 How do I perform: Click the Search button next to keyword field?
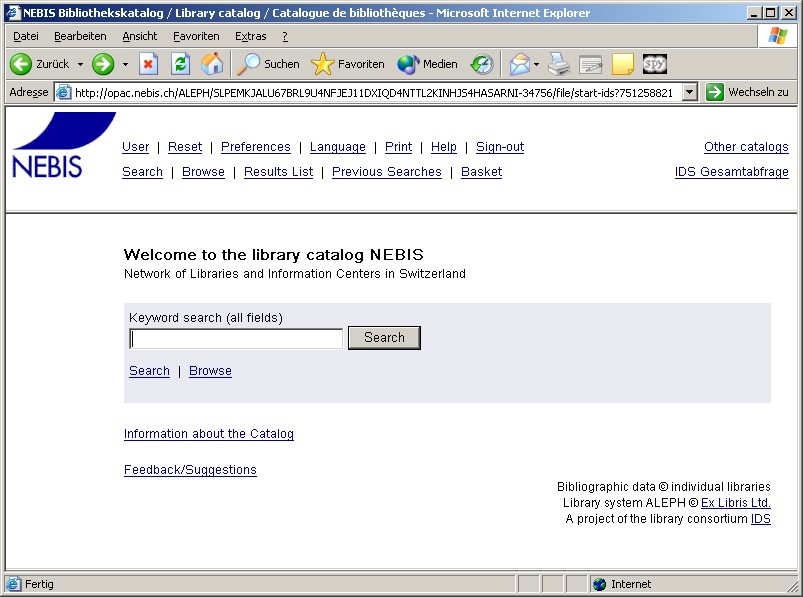point(384,338)
